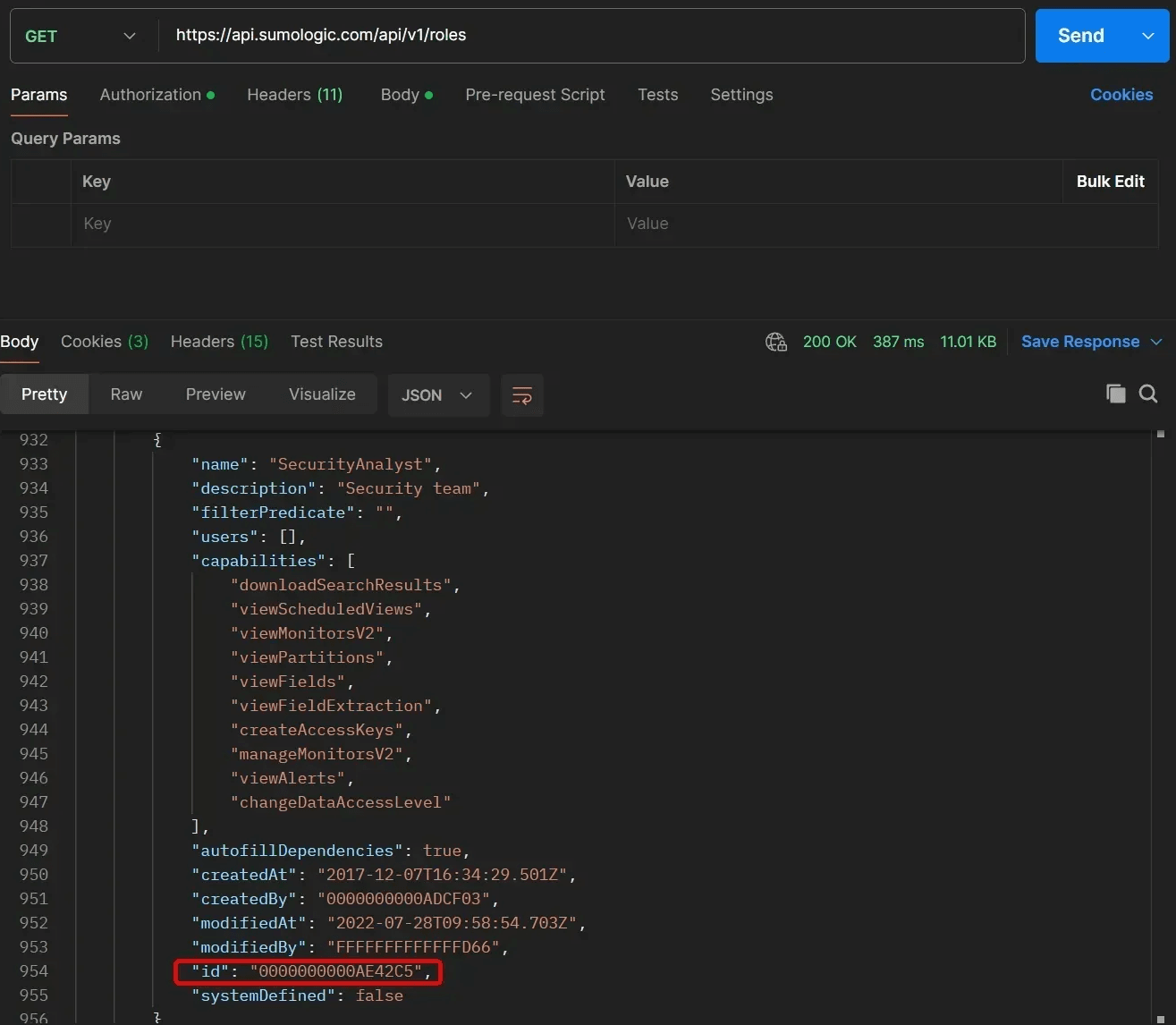Switch to the Authorization tab

[150, 95]
